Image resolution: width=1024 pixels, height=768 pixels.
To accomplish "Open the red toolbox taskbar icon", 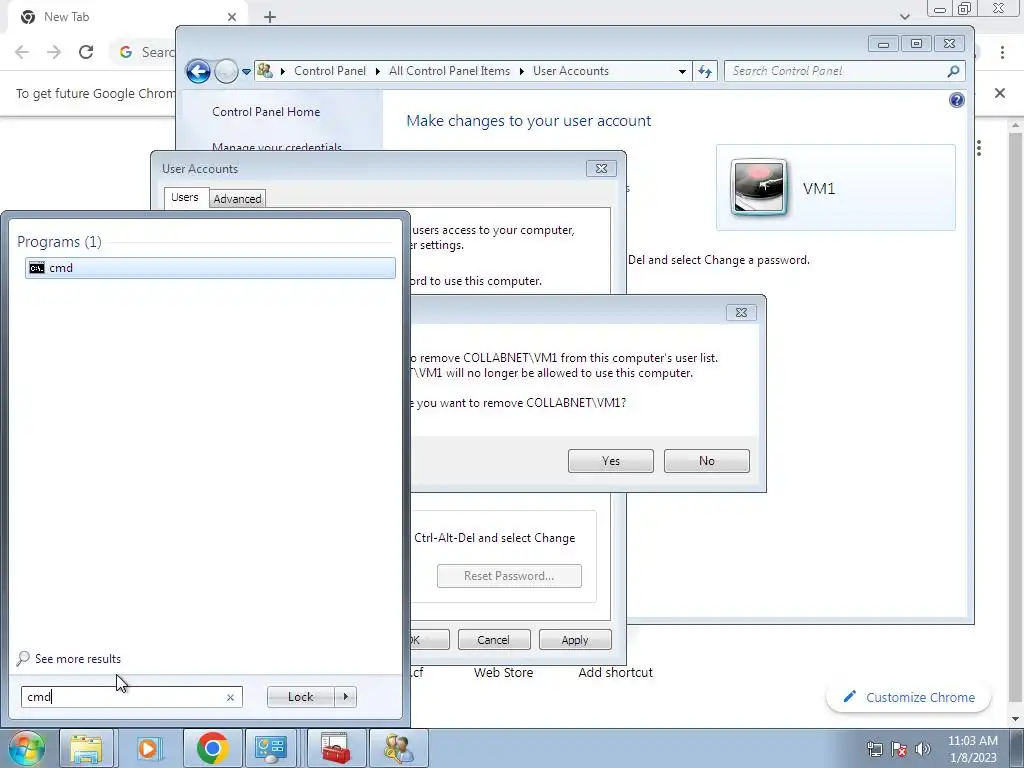I will pos(336,748).
